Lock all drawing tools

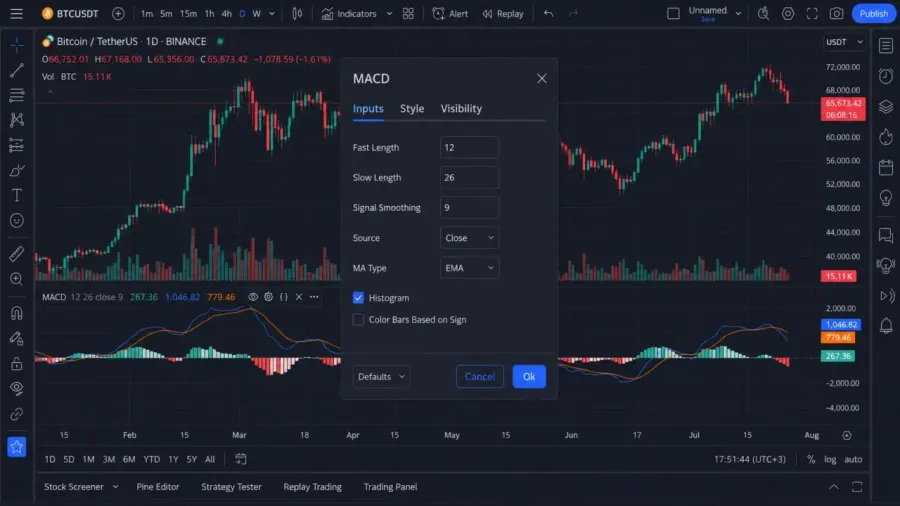(x=17, y=364)
